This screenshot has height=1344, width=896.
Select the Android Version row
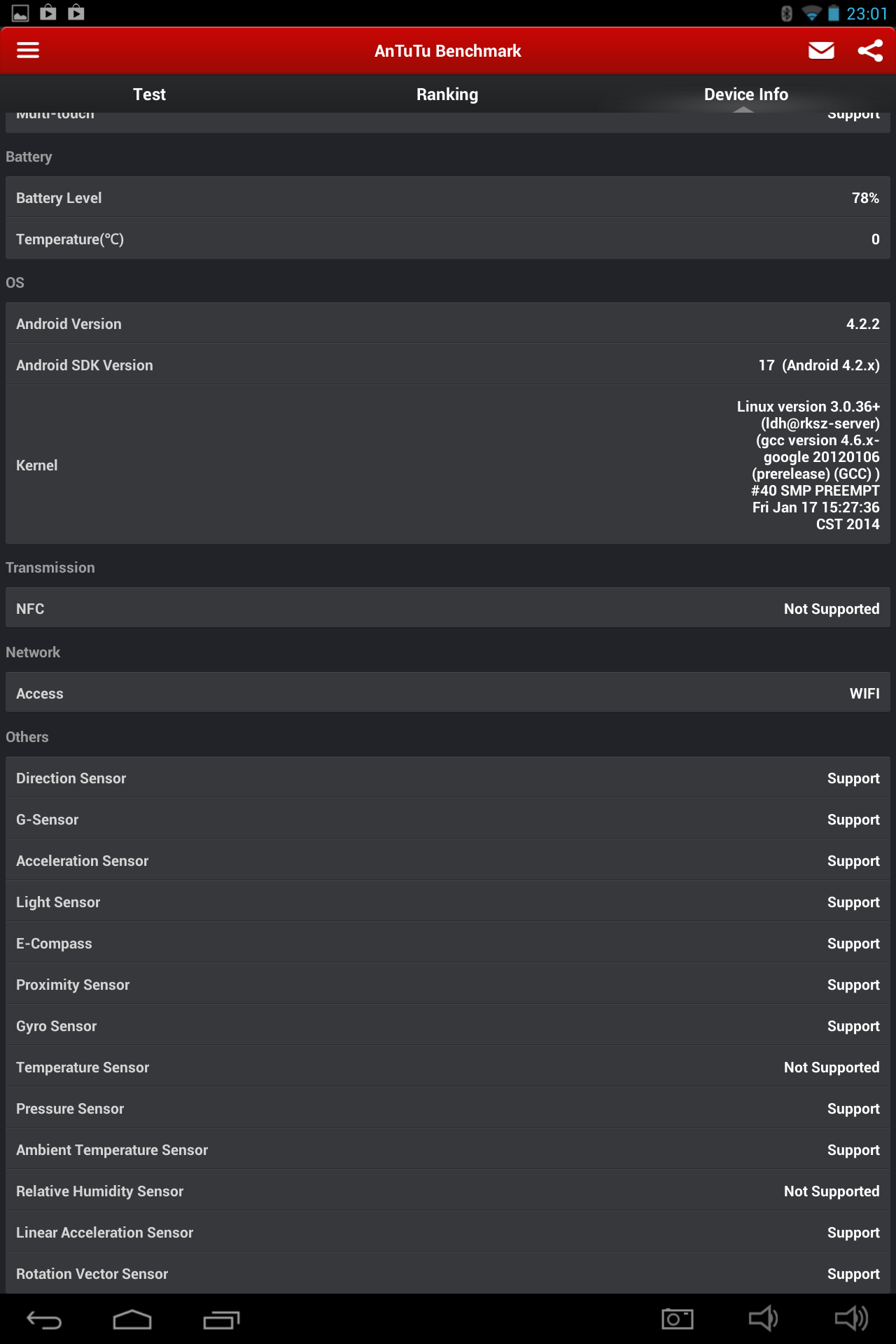pos(448,324)
